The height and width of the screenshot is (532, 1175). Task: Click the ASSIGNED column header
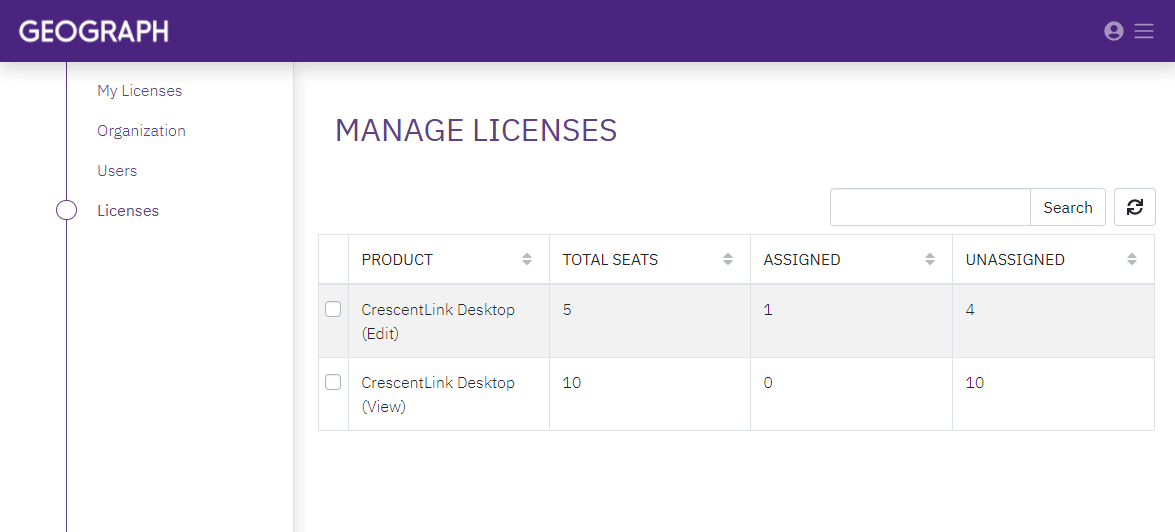click(851, 259)
